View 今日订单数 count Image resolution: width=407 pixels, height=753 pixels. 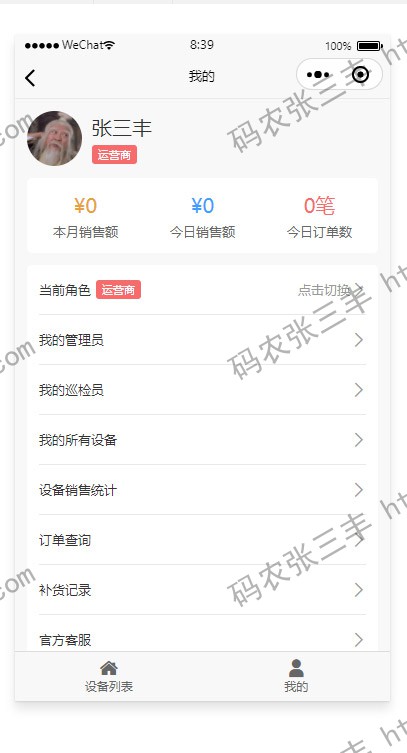[319, 206]
